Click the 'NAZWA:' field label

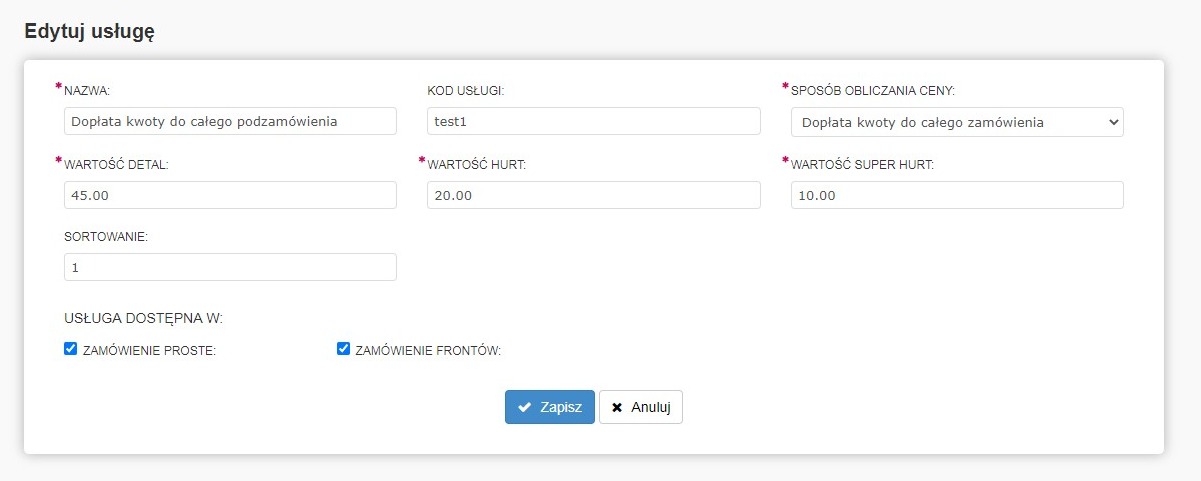[87, 91]
